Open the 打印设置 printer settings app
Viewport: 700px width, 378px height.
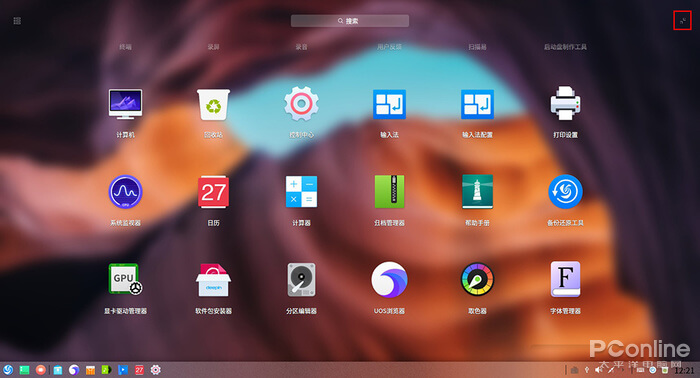click(565, 103)
